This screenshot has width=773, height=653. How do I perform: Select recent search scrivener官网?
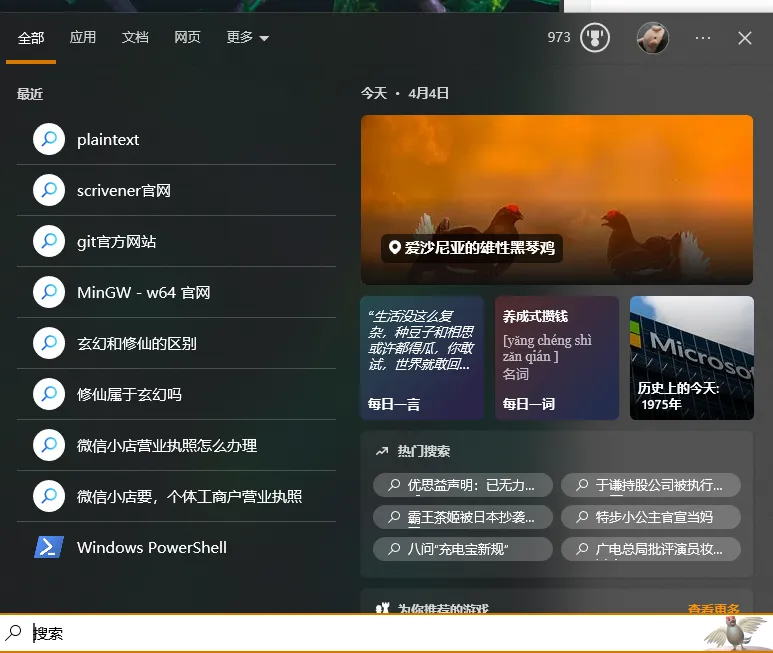(176, 190)
